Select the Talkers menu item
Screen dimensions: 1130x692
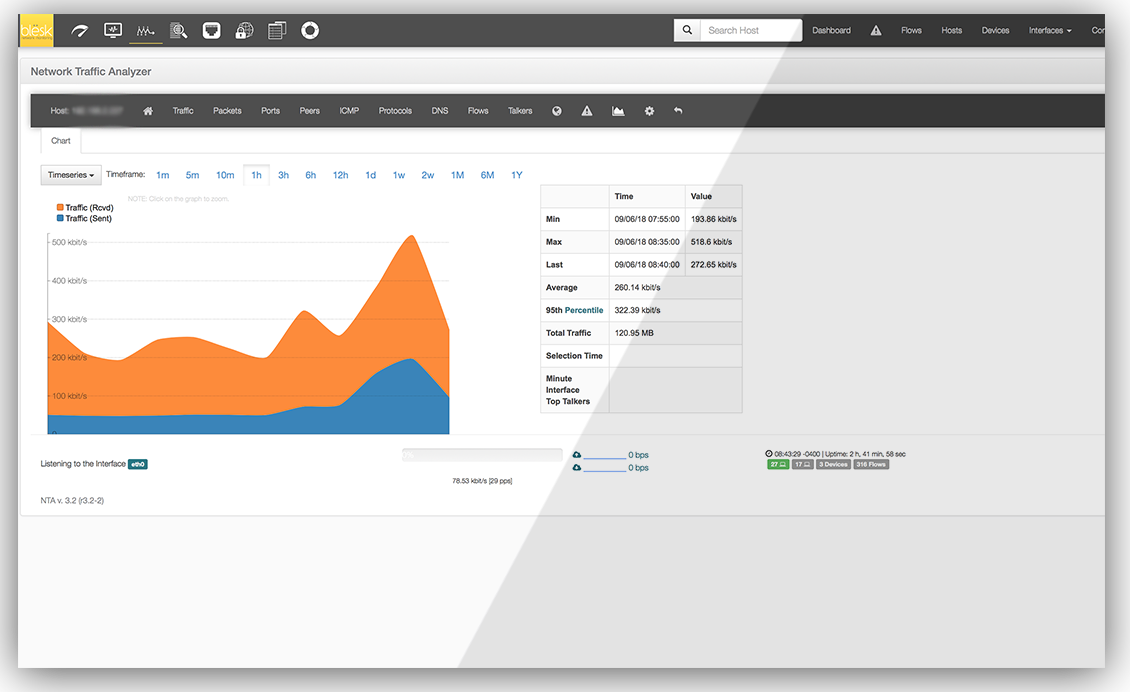(x=520, y=111)
